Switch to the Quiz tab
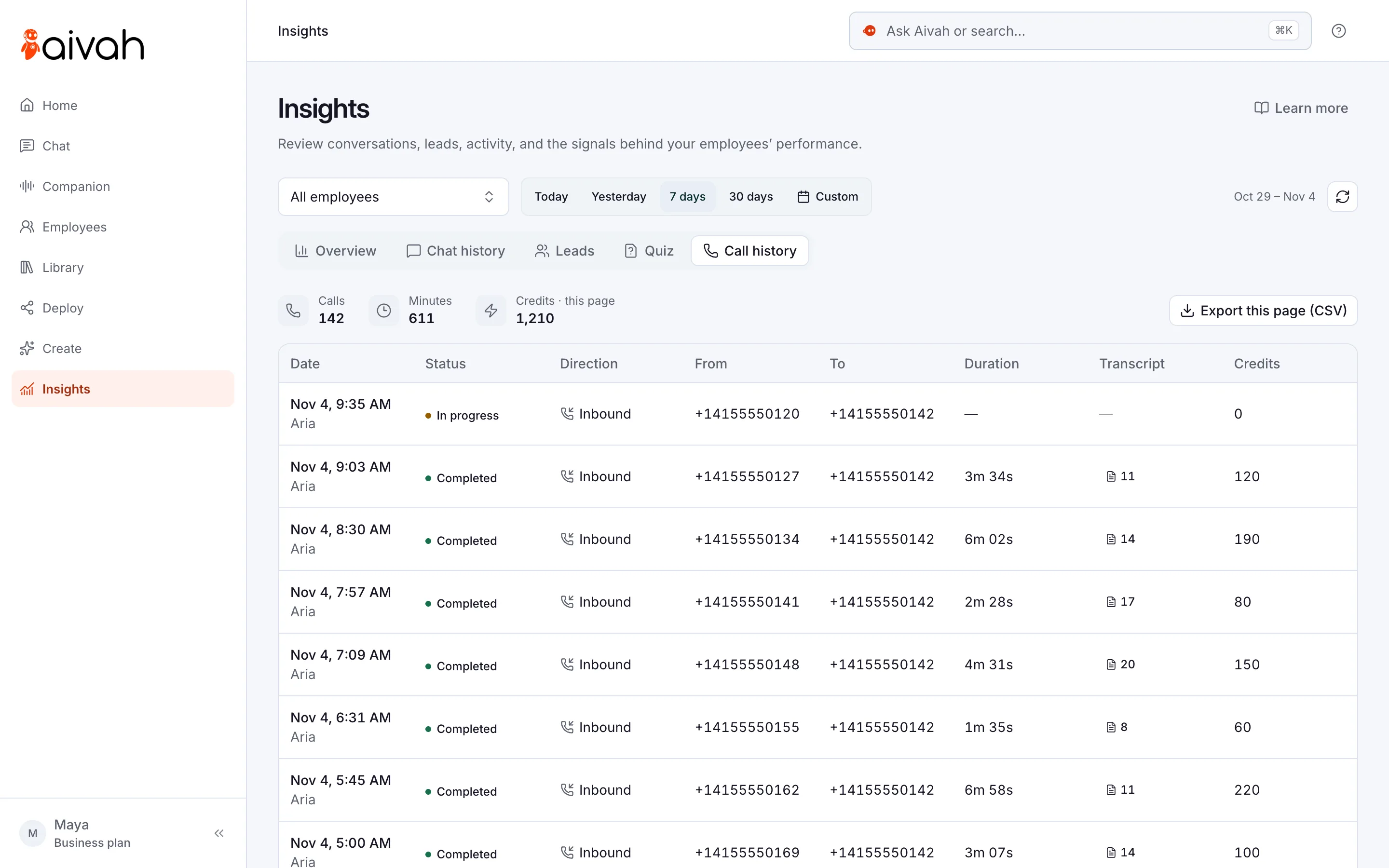Image resolution: width=1389 pixels, height=868 pixels. click(649, 251)
